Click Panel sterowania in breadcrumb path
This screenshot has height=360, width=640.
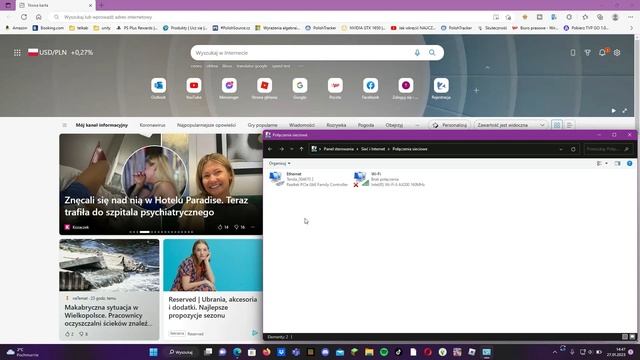pos(338,149)
